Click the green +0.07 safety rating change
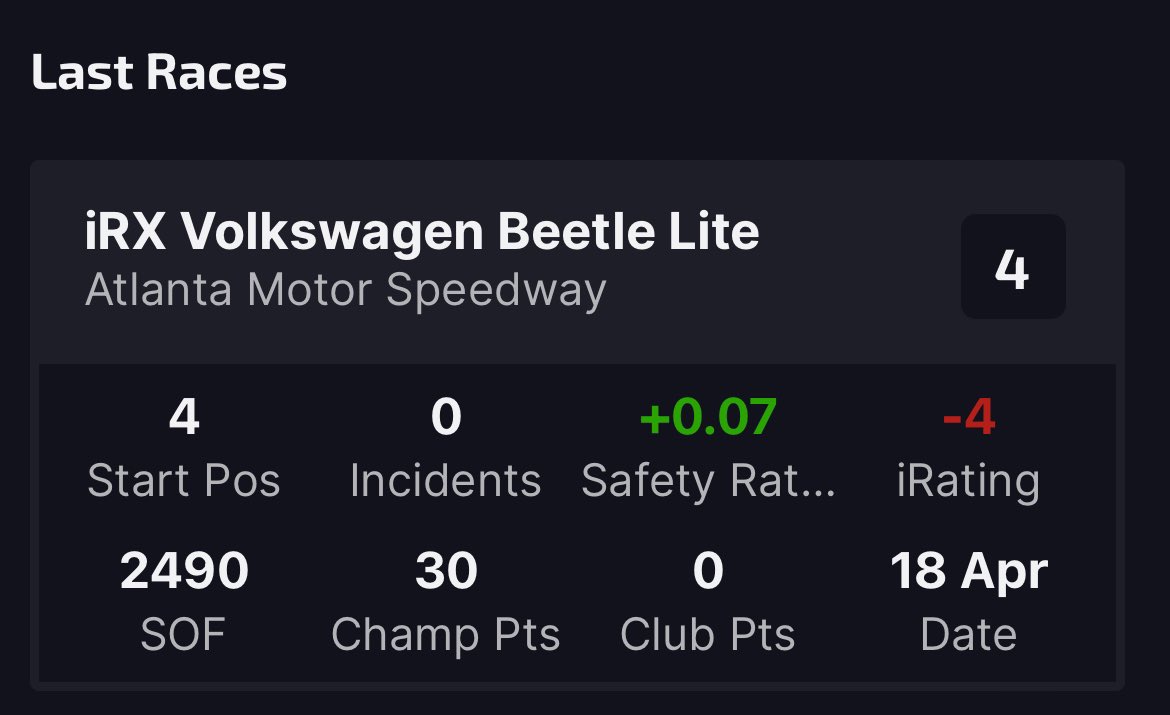This screenshot has height=715, width=1170. pos(708,416)
